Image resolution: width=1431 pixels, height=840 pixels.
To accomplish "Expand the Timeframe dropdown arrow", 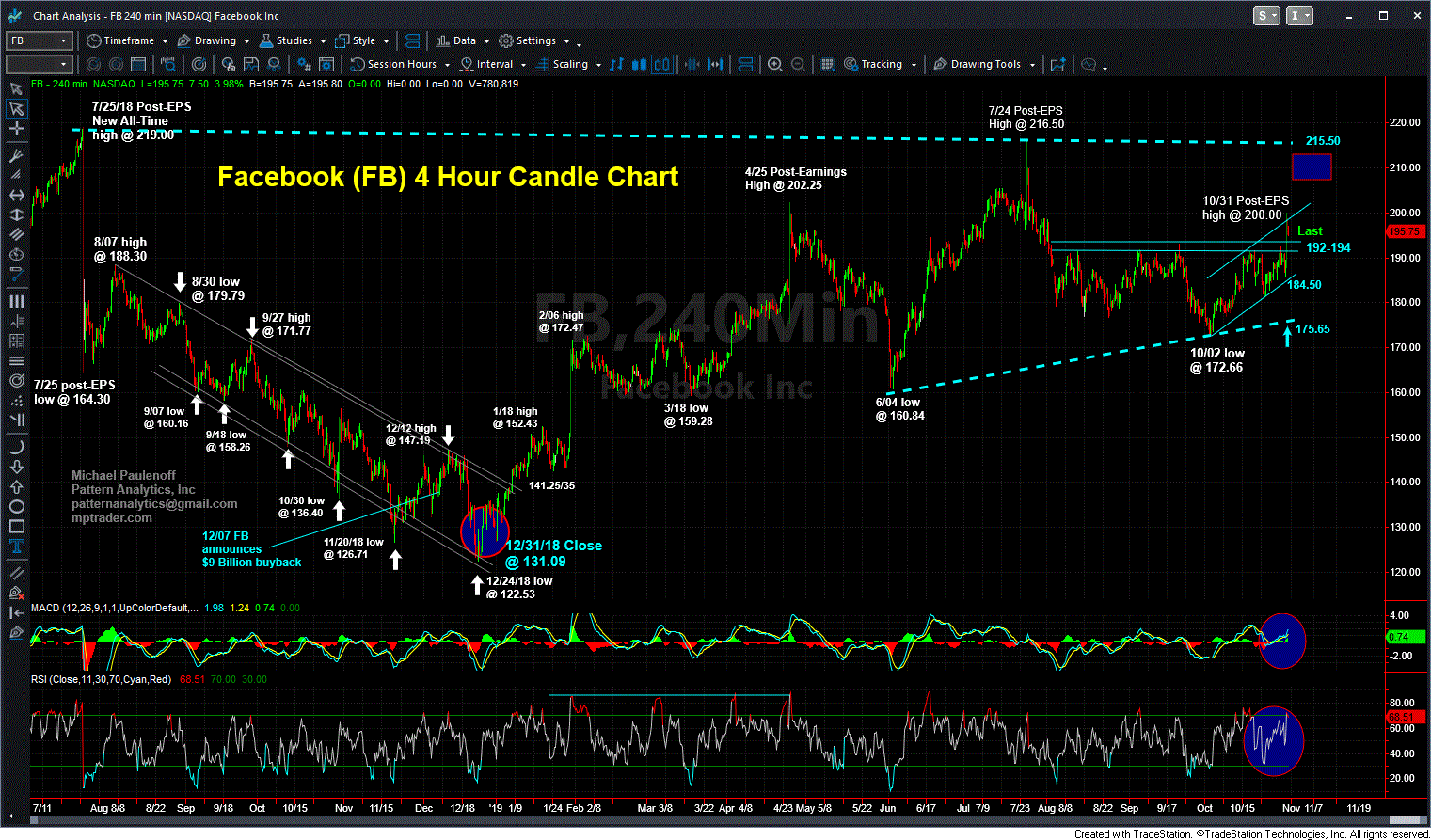I will coord(165,41).
